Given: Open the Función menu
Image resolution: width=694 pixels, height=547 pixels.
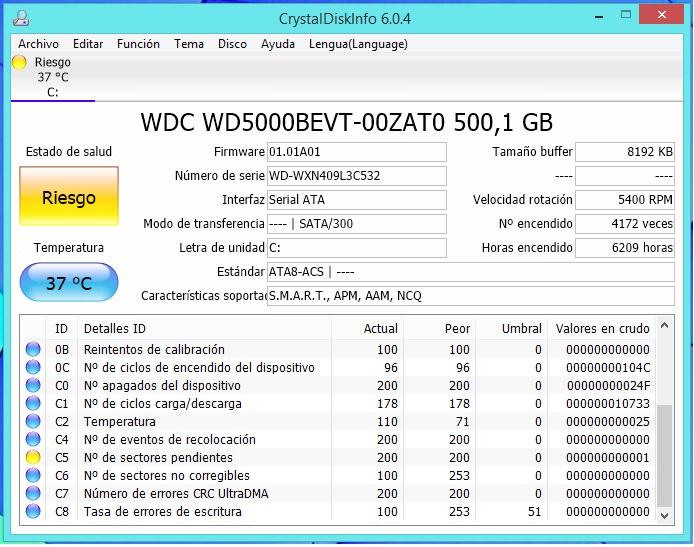Looking at the screenshot, I should coord(138,44).
